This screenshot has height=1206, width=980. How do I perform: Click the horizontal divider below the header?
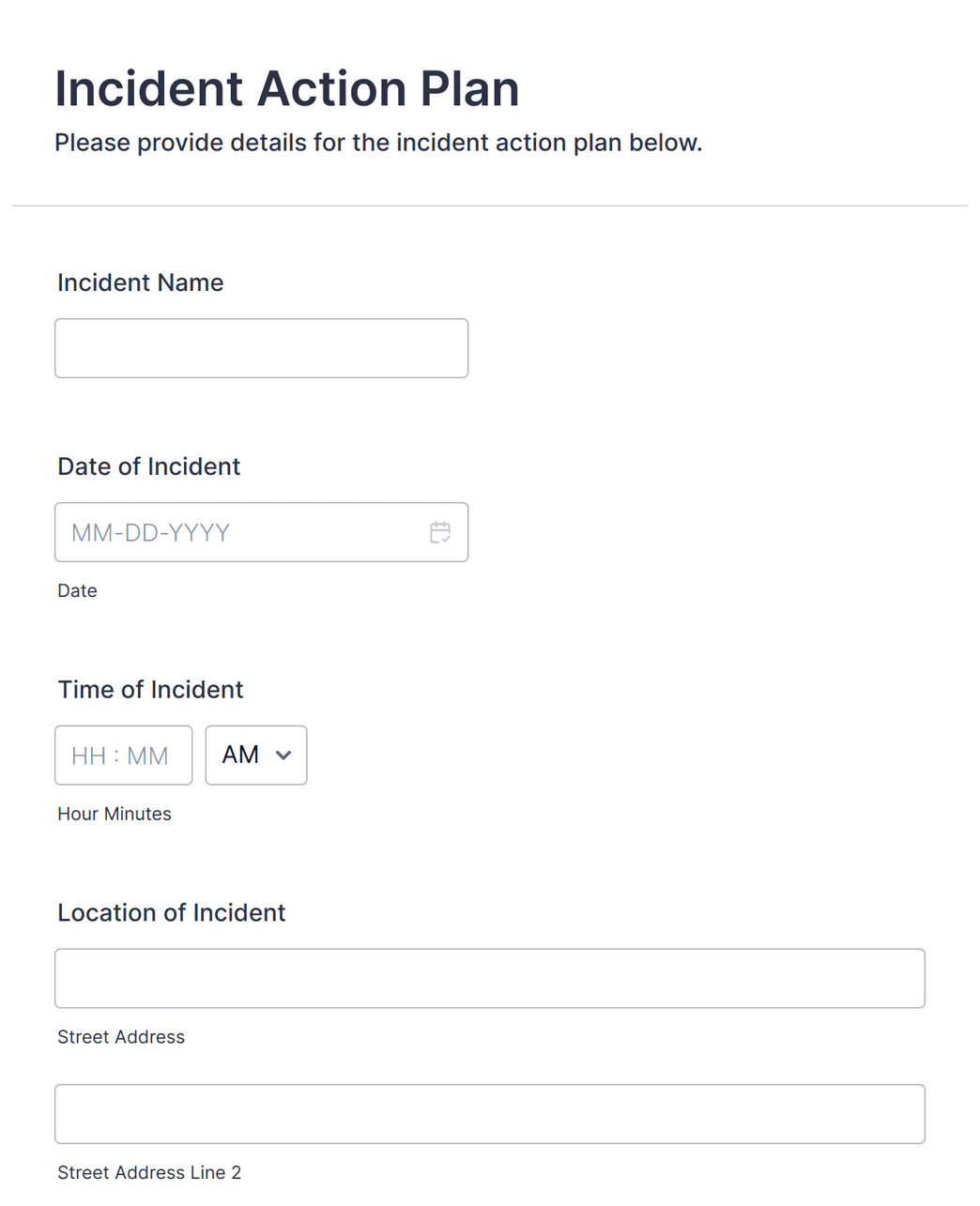click(x=490, y=206)
